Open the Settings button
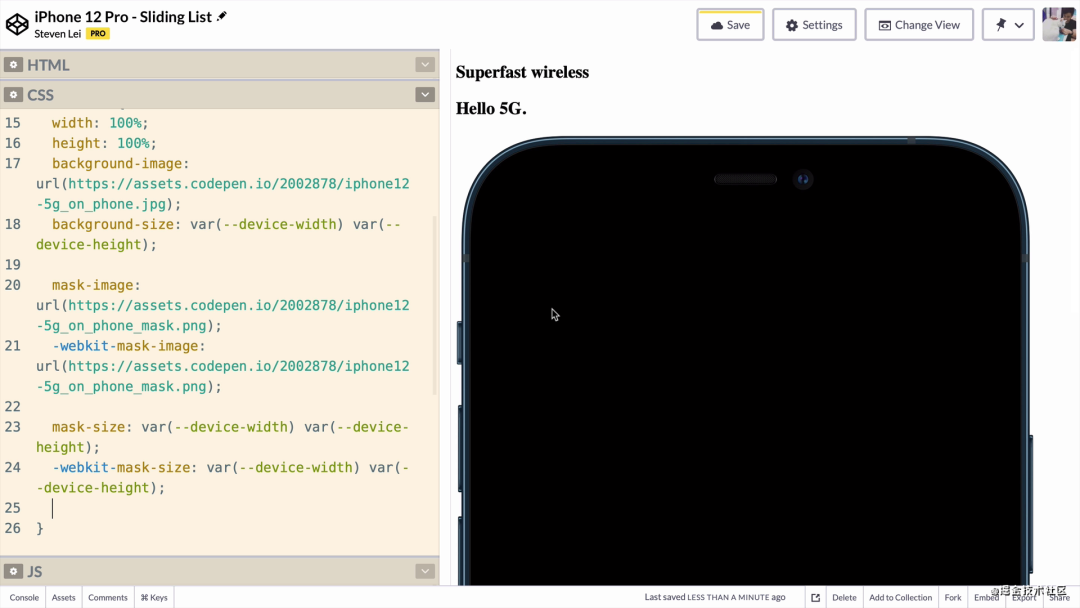1080x608 pixels. (x=814, y=25)
